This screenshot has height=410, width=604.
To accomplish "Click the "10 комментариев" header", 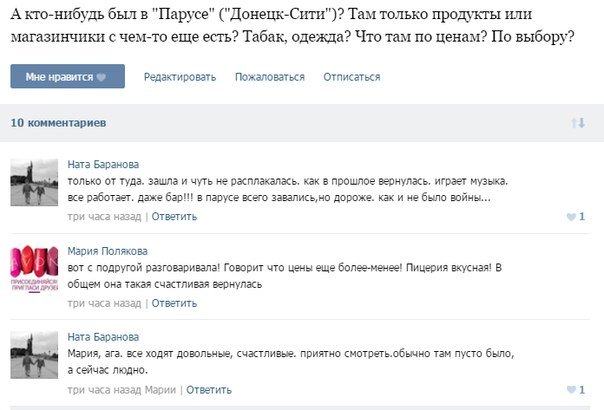I will tap(58, 123).
